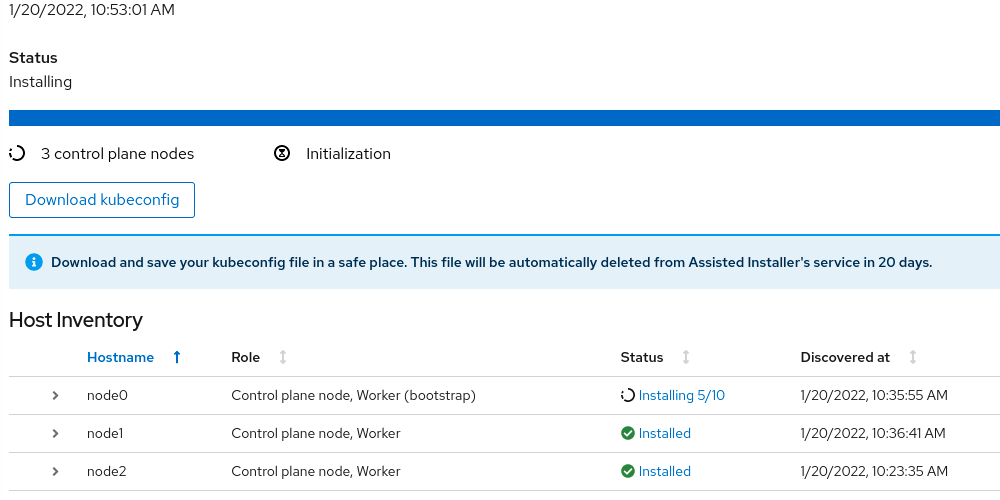The width and height of the screenshot is (1000, 500).
Task: Click the control plane nodes spinner icon
Action: click(17, 154)
